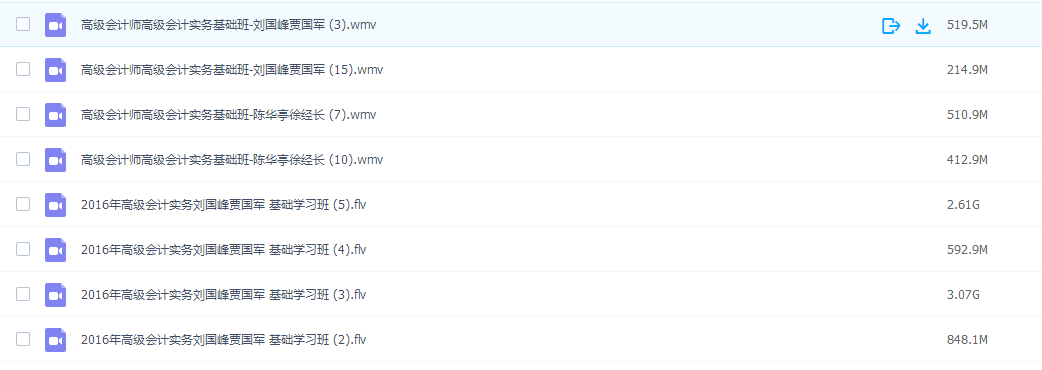The height and width of the screenshot is (370, 1042).
Task: Tick the checkbox for 刘国峰贾国军 (15).wmv
Action: (x=23, y=69)
